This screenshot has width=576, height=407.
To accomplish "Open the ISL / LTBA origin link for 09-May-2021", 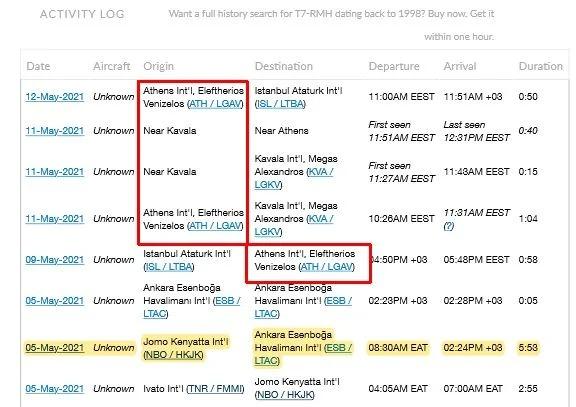I will click(169, 267).
